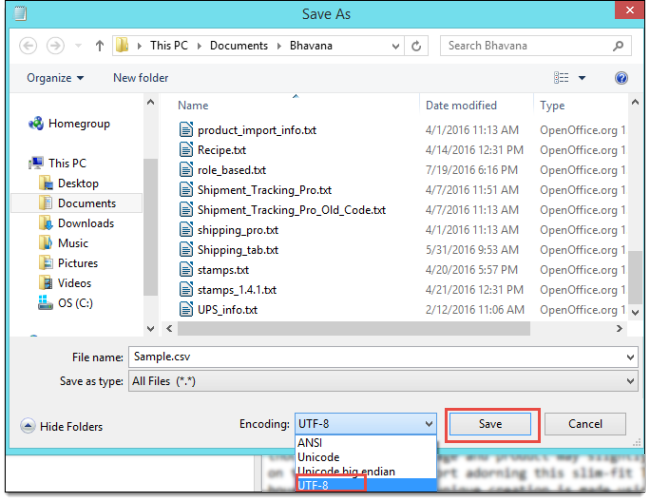Viewport: 650px width, 502px height.
Task: Go up one folder level
Action: click(x=99, y=45)
